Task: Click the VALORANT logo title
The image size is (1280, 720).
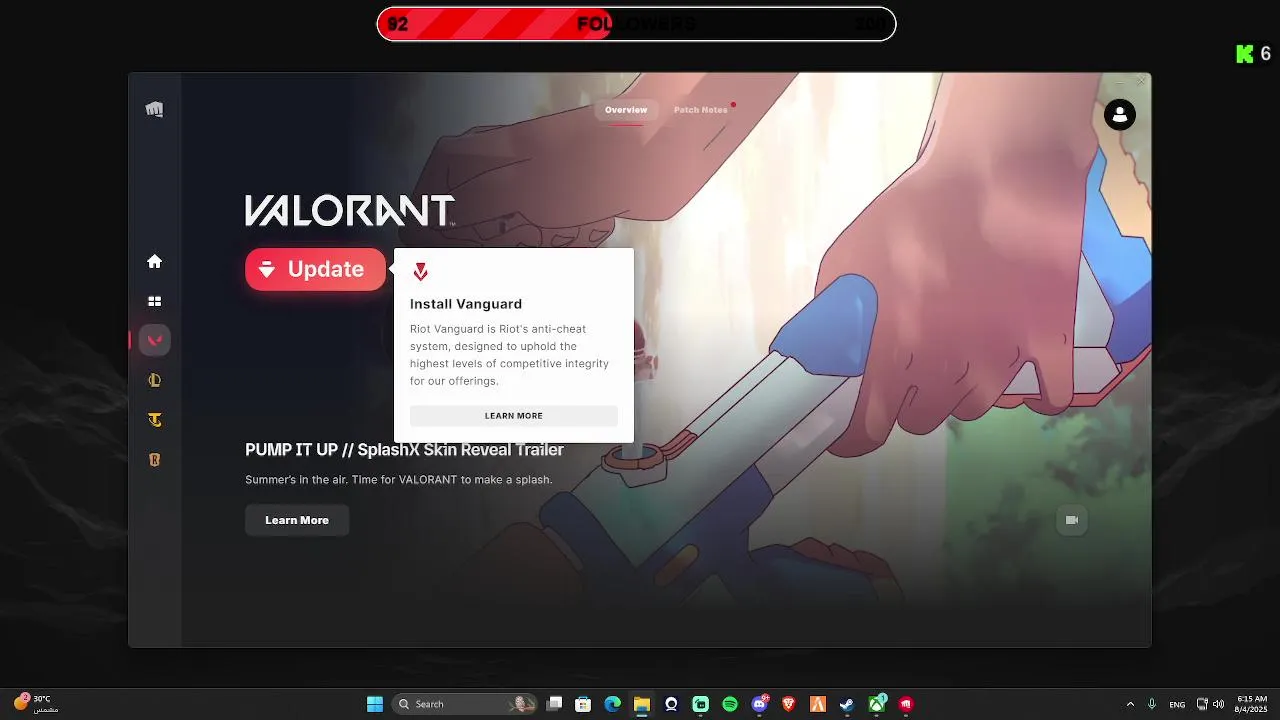Action: (350, 210)
